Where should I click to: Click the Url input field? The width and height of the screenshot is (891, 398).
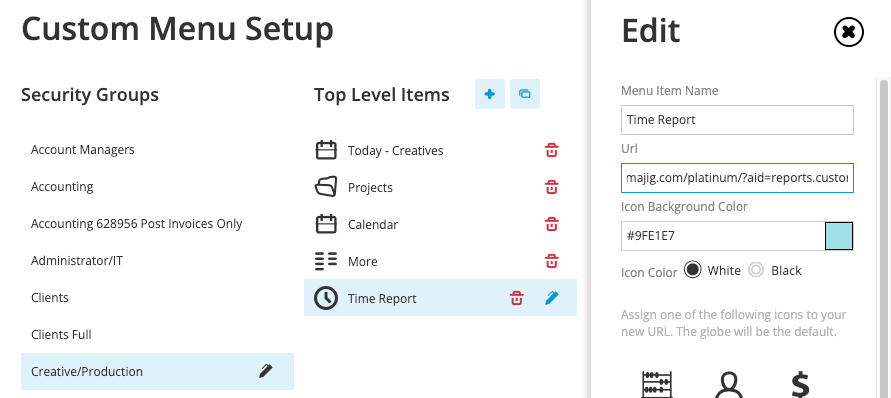click(737, 178)
